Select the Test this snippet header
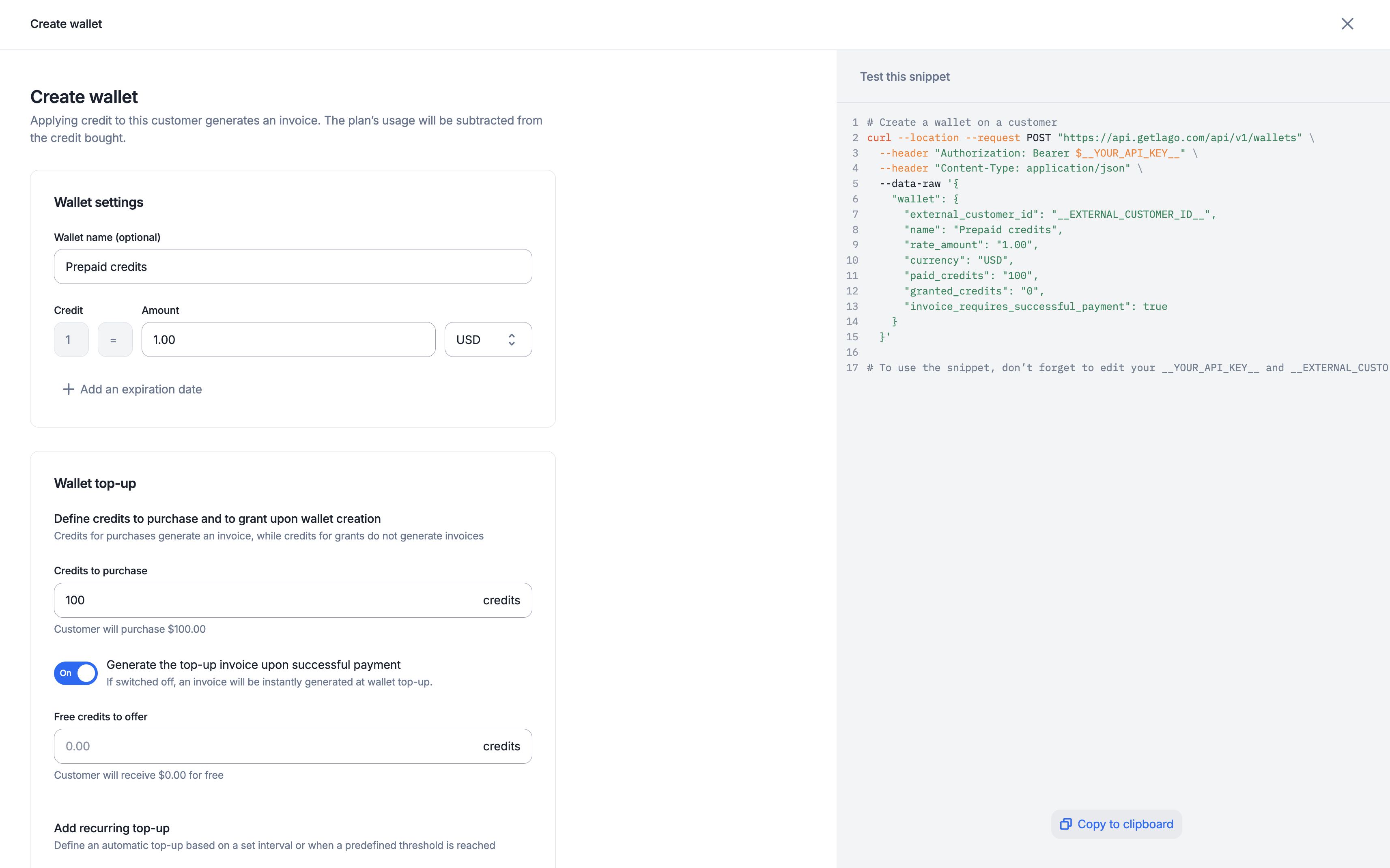This screenshot has width=1390, height=868. click(904, 76)
